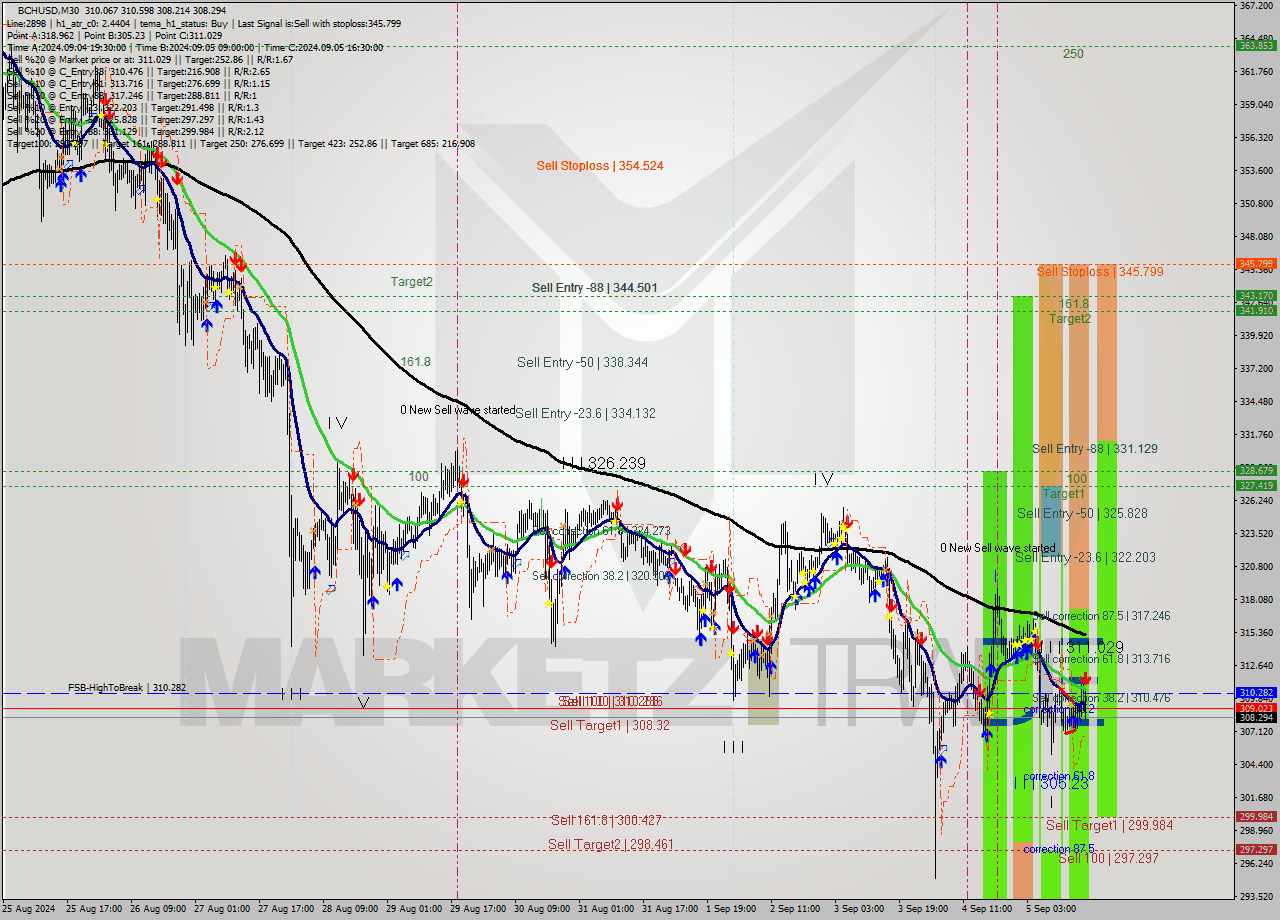Click the large 311.029 label near Point C

[x=1087, y=648]
